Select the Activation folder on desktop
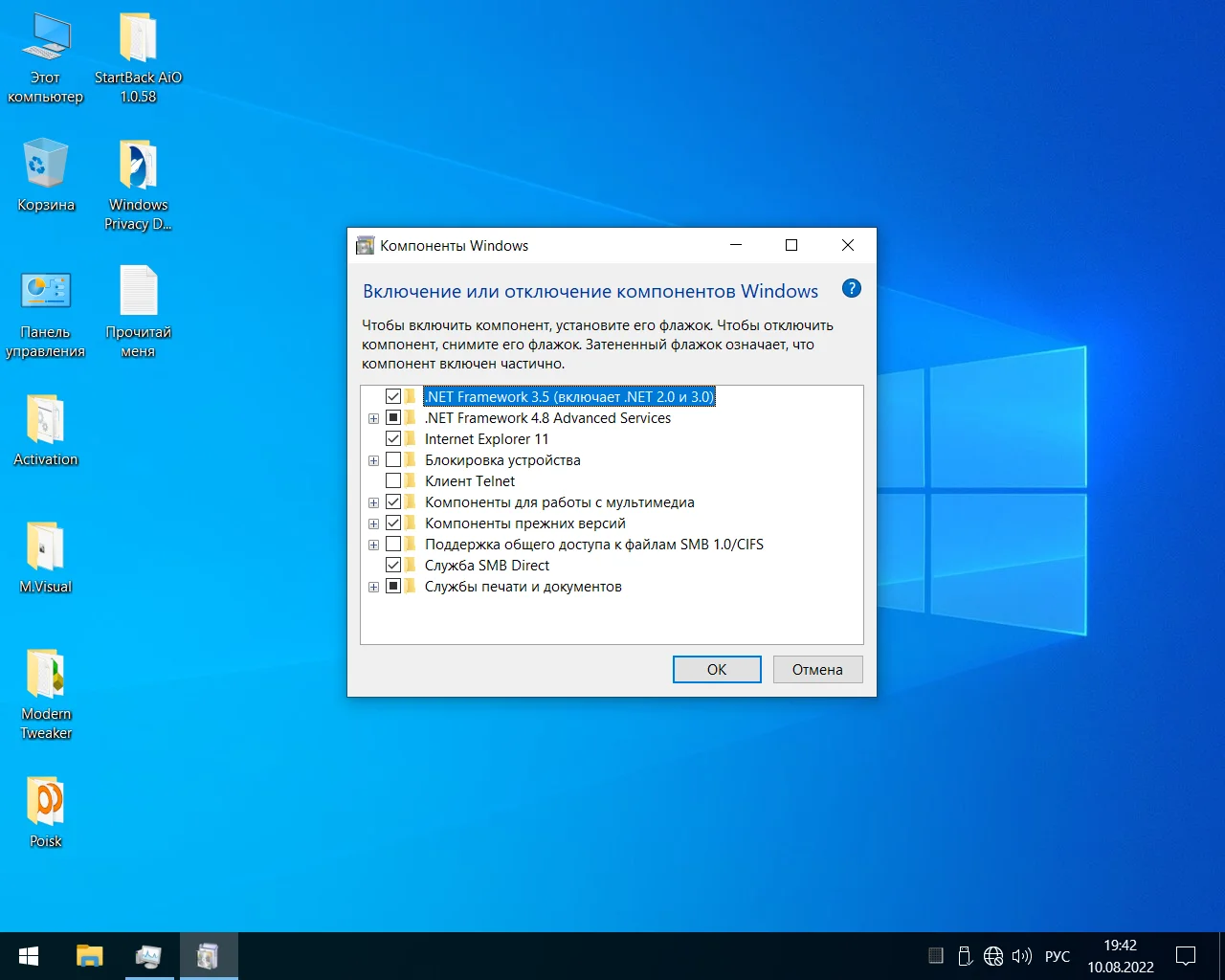Viewport: 1225px width, 980px height. coord(45,430)
